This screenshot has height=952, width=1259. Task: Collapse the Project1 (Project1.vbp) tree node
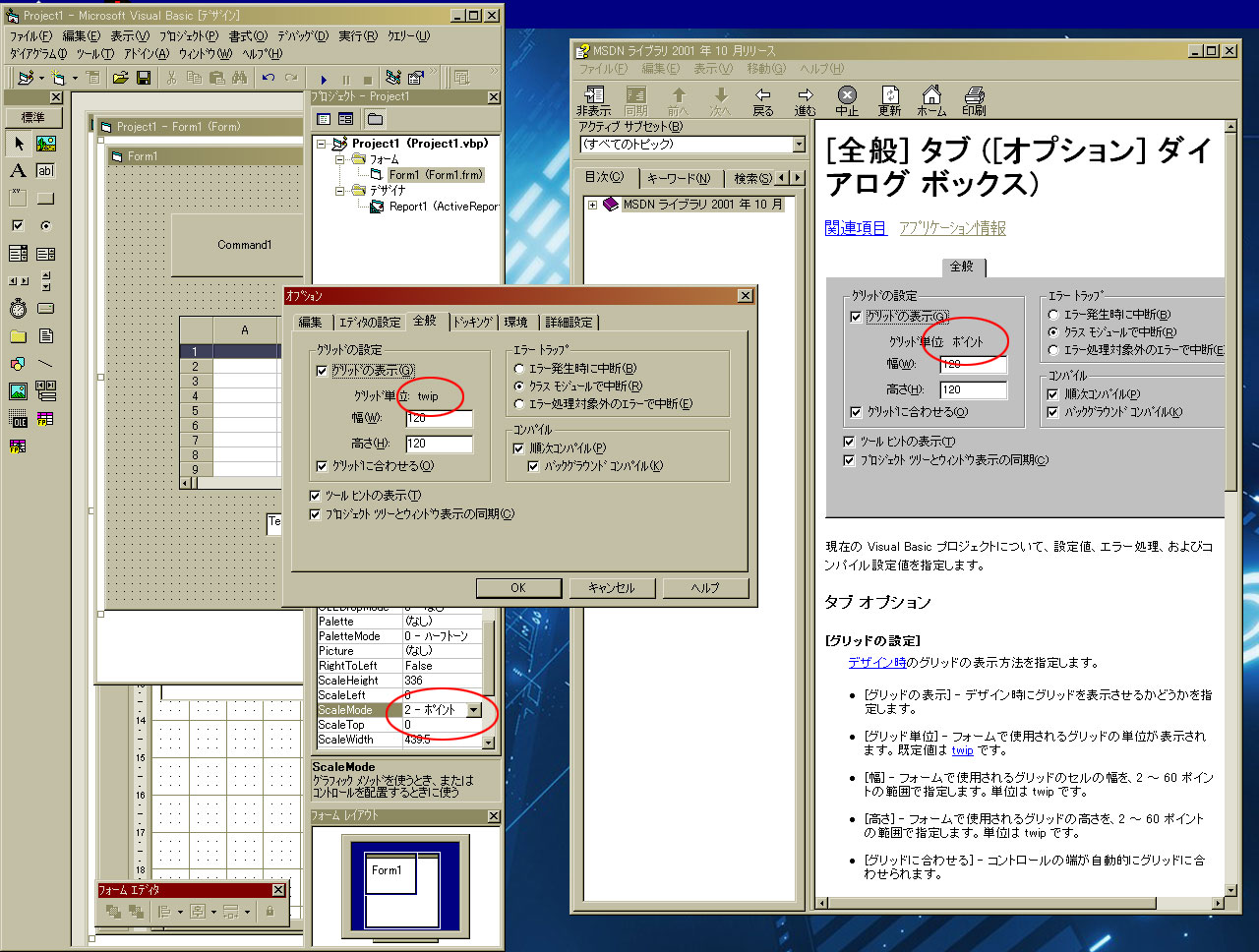tap(323, 144)
